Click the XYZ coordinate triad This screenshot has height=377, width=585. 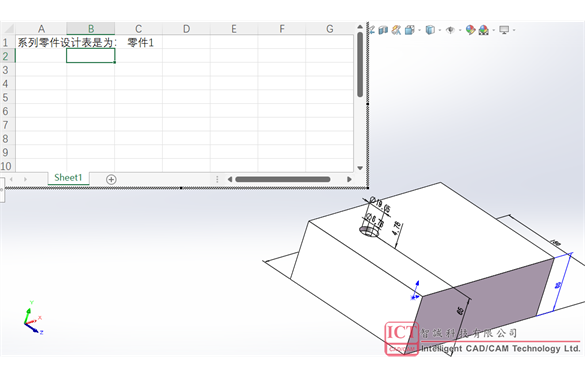pos(33,318)
